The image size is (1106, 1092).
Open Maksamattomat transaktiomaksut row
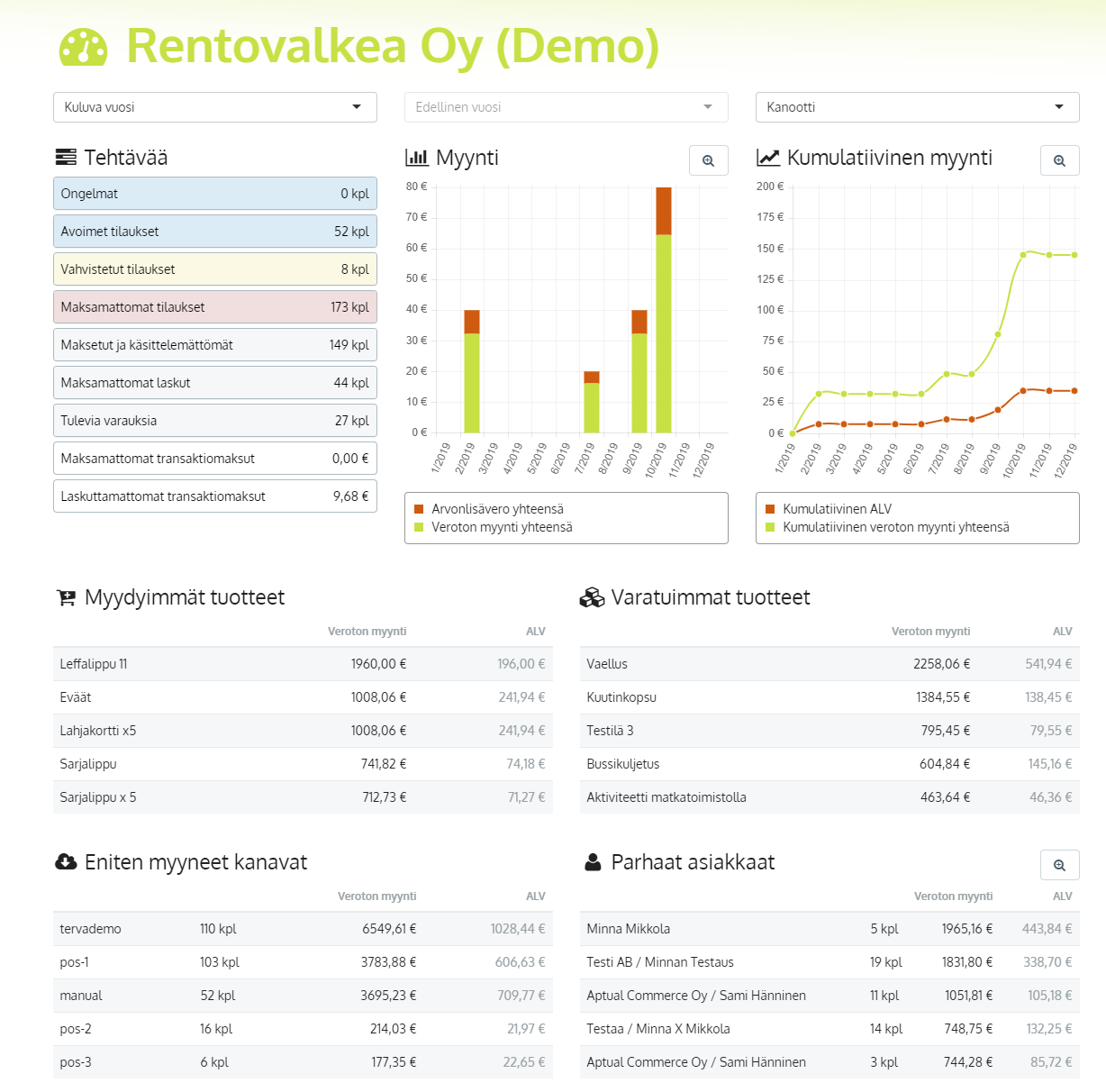click(215, 459)
